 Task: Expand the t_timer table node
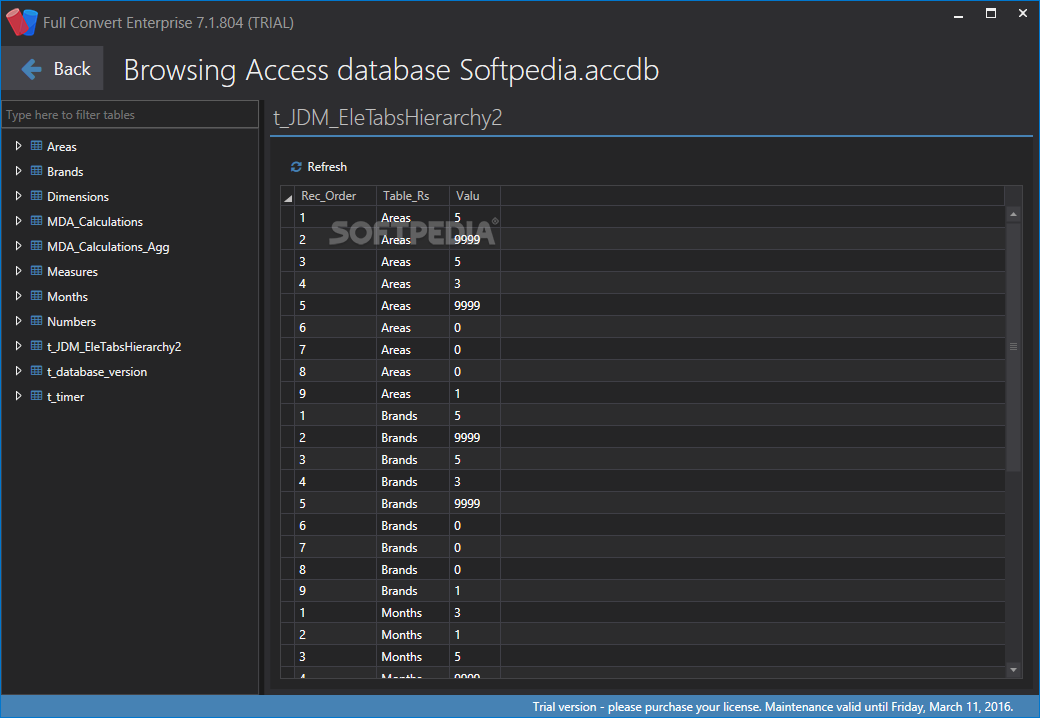tap(19, 396)
